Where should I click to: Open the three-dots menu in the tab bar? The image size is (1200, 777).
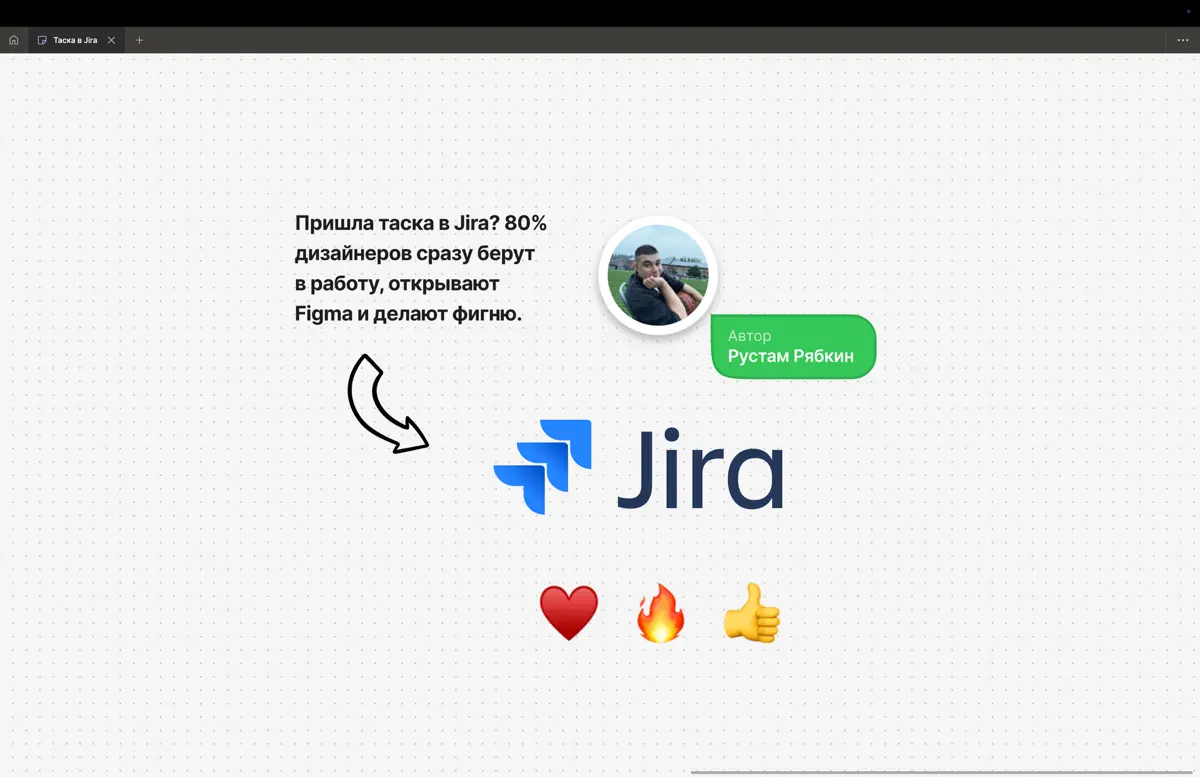pos(1183,40)
